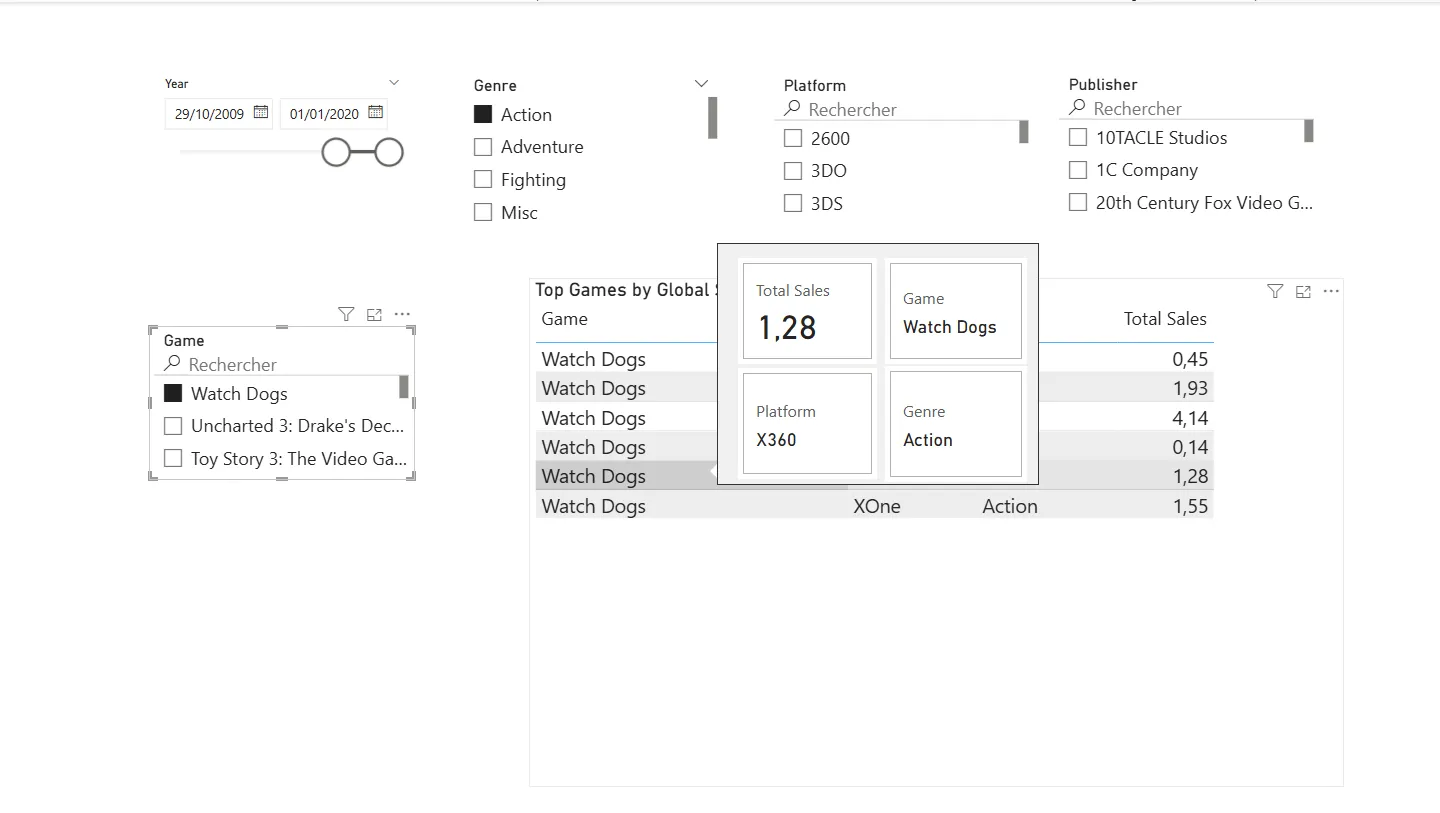Select the 2600 platform checkbox
The height and width of the screenshot is (813, 1440).
[x=793, y=138]
